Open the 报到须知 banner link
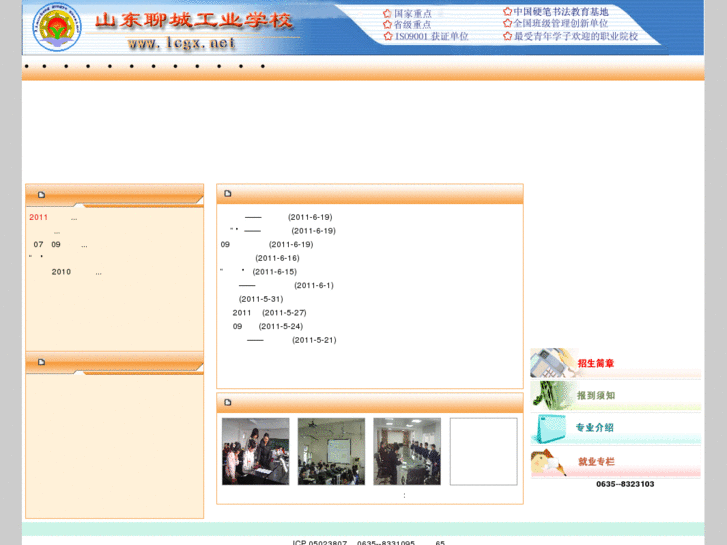The image size is (727, 545). coord(615,395)
